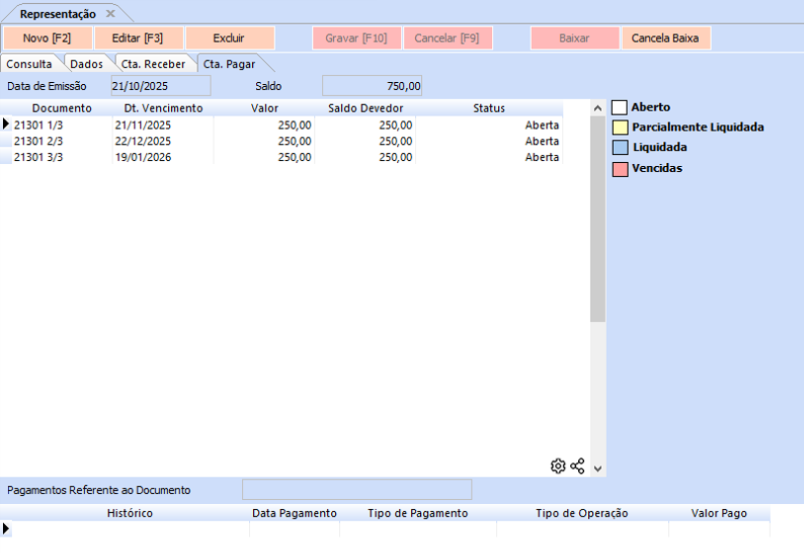
Task: Click the scroll down arrow of the grid
Action: pyautogui.click(x=597, y=467)
